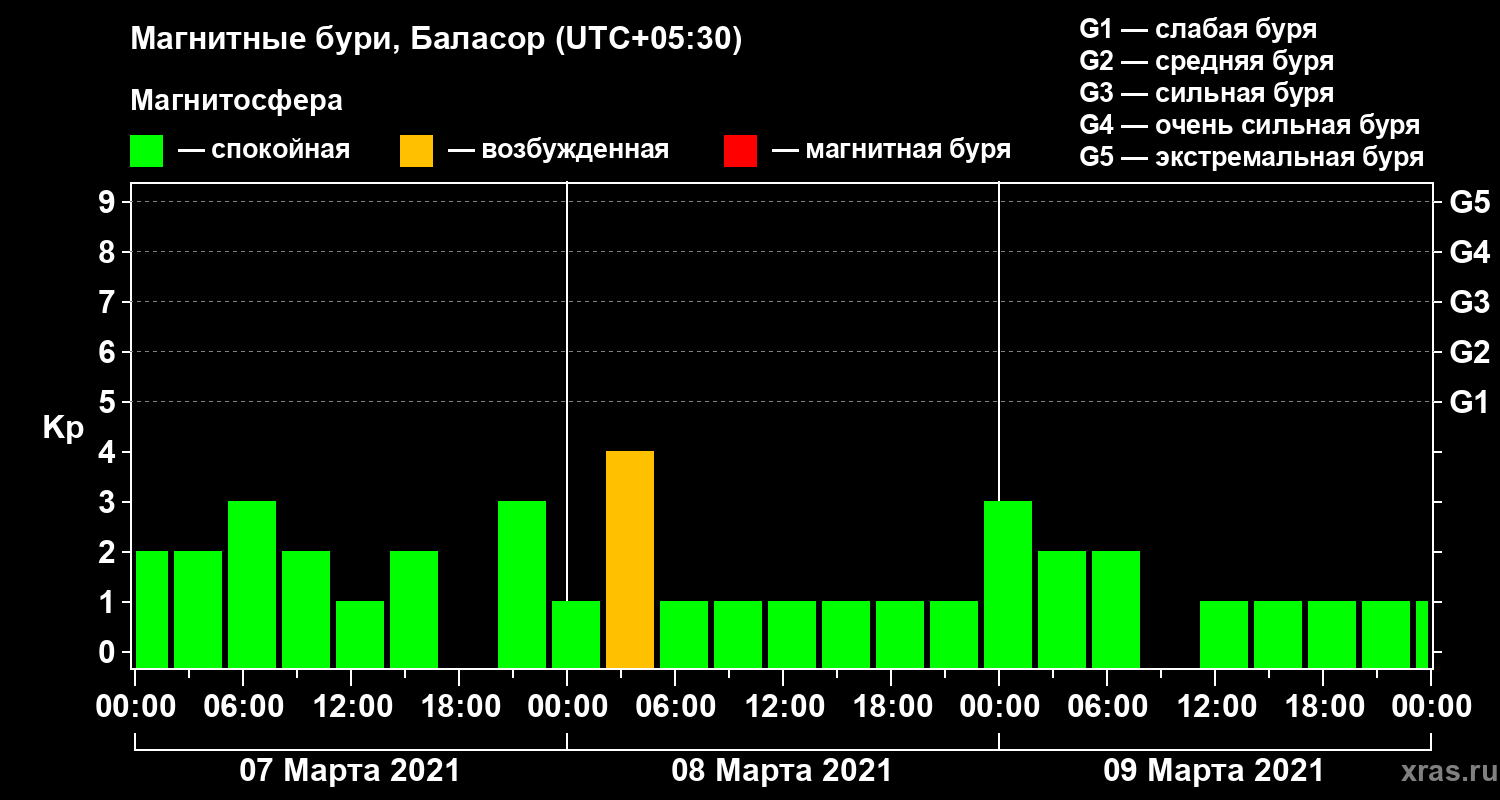Image resolution: width=1500 pixels, height=800 pixels.
Task: Click the 'G4' label on the right axis
Action: [x=1469, y=252]
